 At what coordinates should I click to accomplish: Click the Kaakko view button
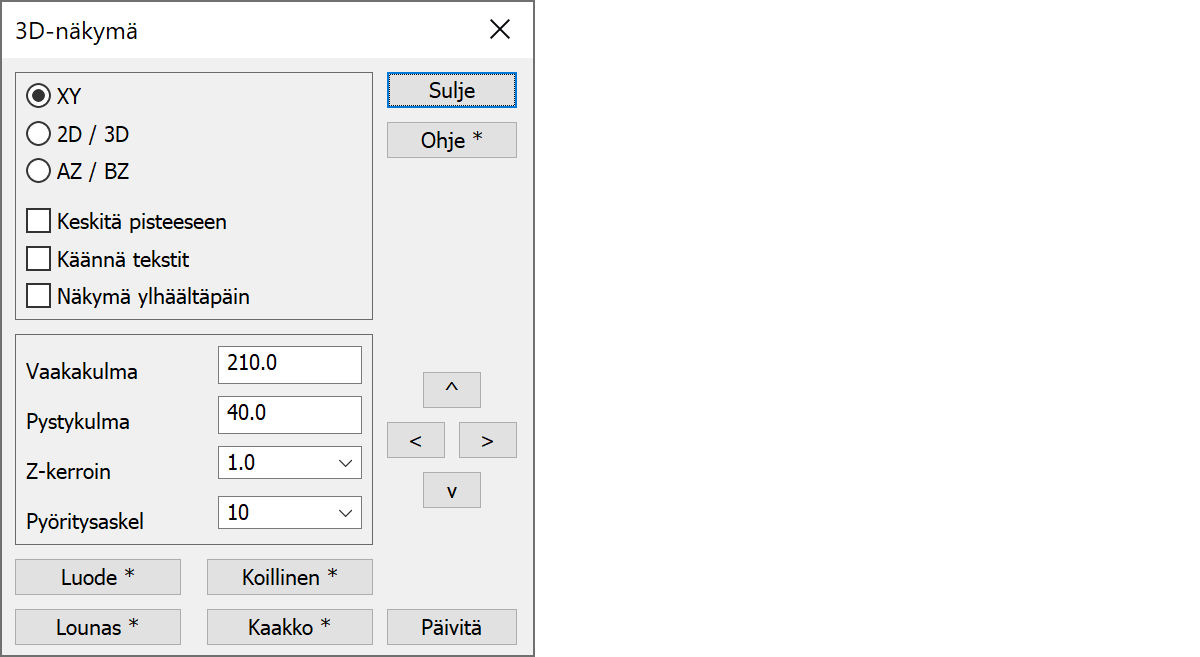coord(289,627)
